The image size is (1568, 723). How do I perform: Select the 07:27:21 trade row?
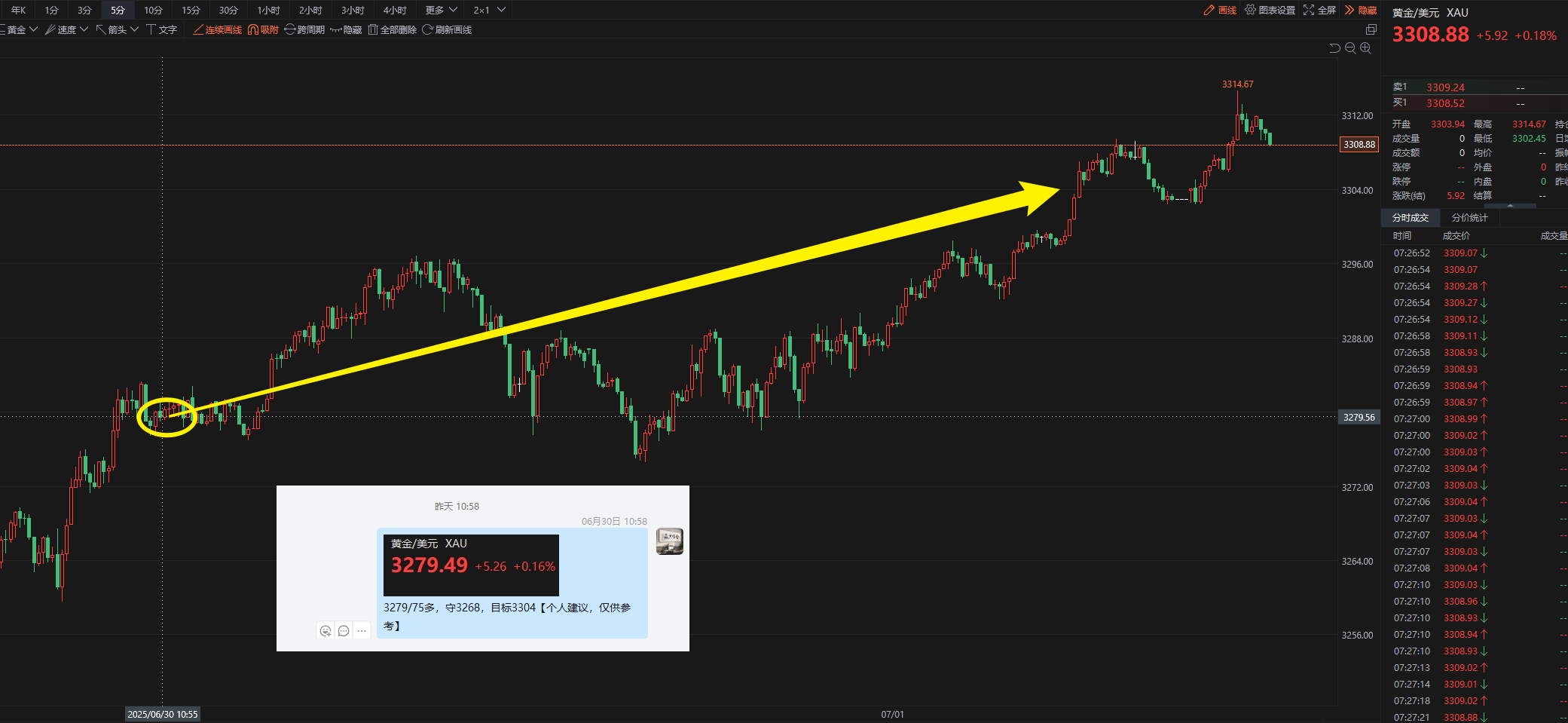(x=1475, y=717)
